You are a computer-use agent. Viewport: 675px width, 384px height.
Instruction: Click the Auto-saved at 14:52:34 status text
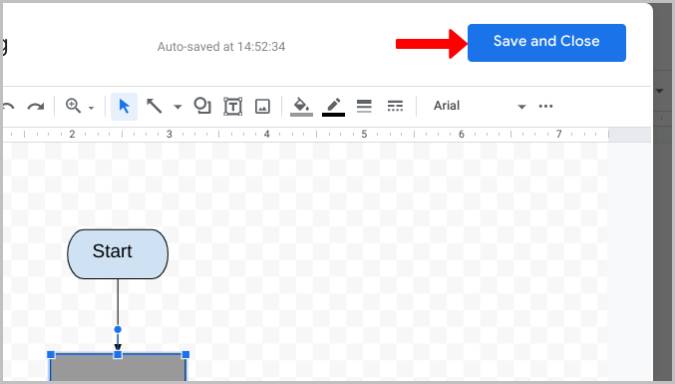[221, 46]
